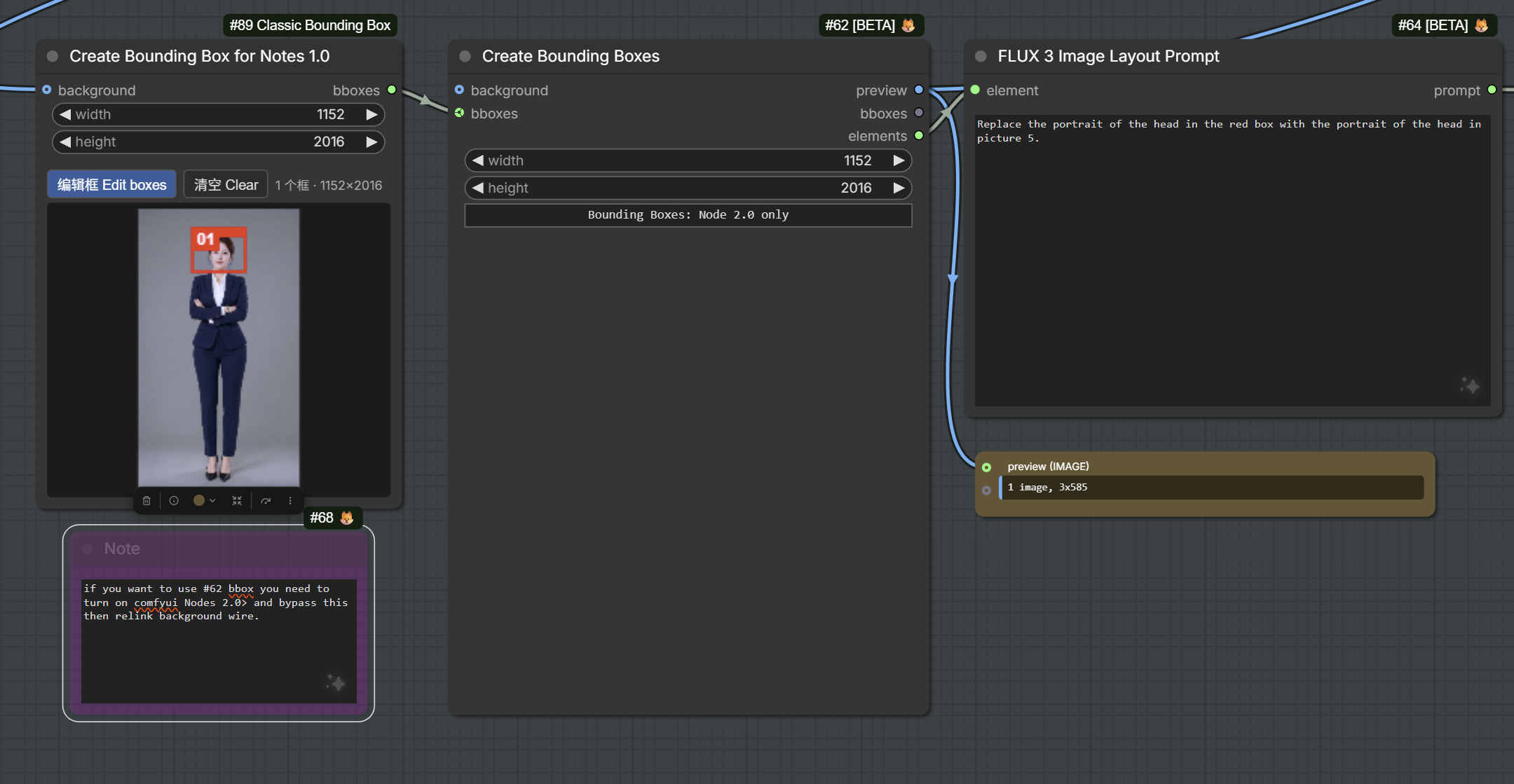This screenshot has height=784, width=1514.
Task: Click the #89 Classic Bounding Box badge
Action: click(310, 25)
